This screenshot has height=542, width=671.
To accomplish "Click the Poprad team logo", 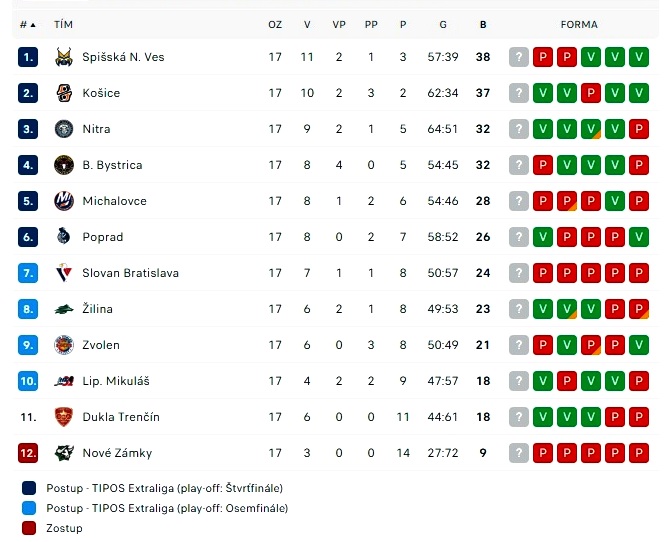I will 64,237.
